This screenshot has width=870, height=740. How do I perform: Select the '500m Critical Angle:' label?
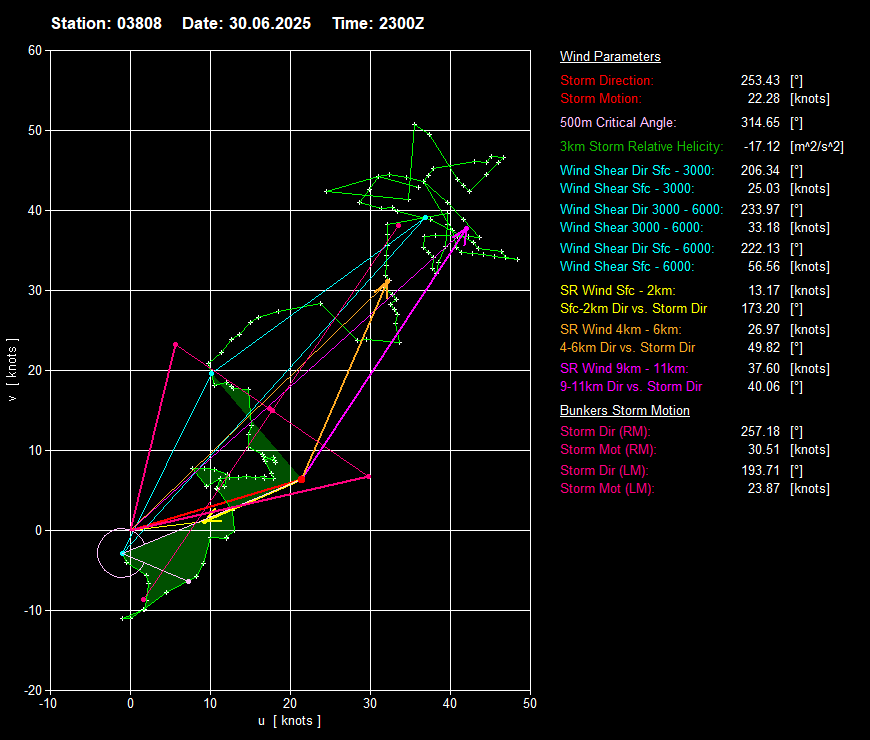pyautogui.click(x=618, y=123)
